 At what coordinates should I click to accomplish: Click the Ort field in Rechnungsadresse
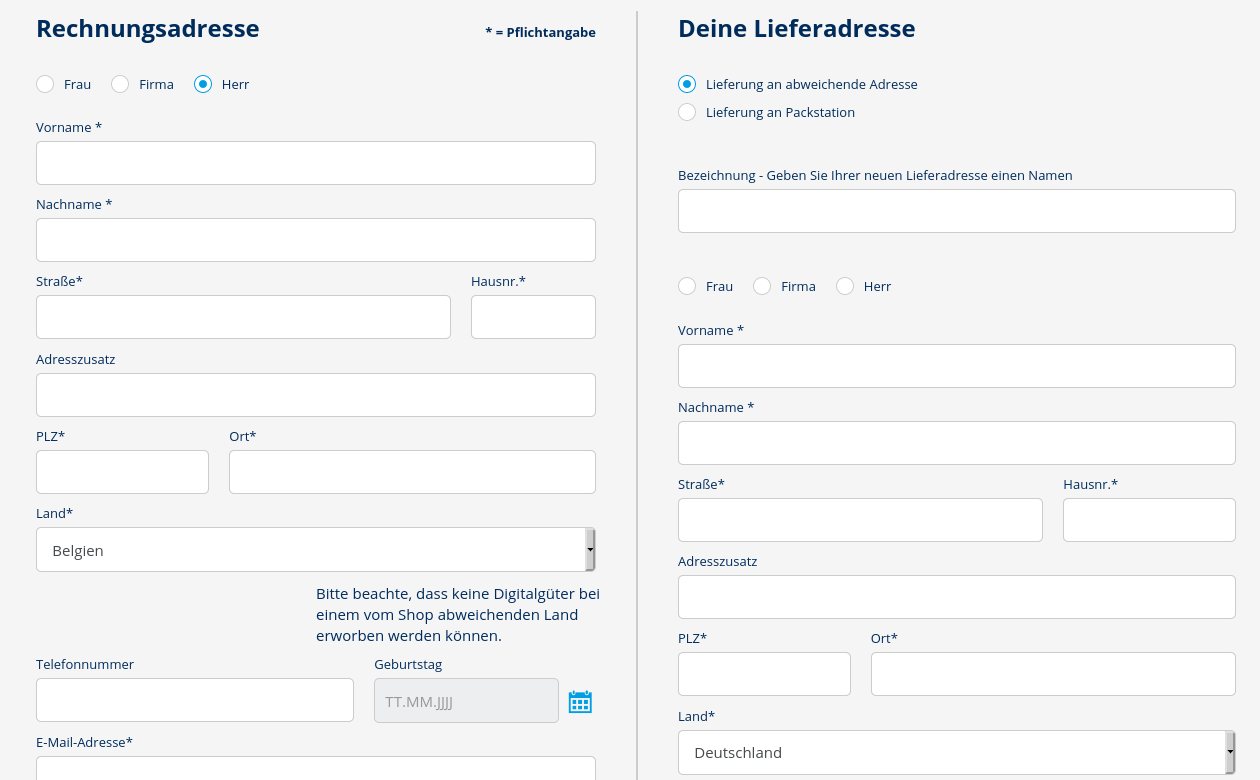pos(412,472)
